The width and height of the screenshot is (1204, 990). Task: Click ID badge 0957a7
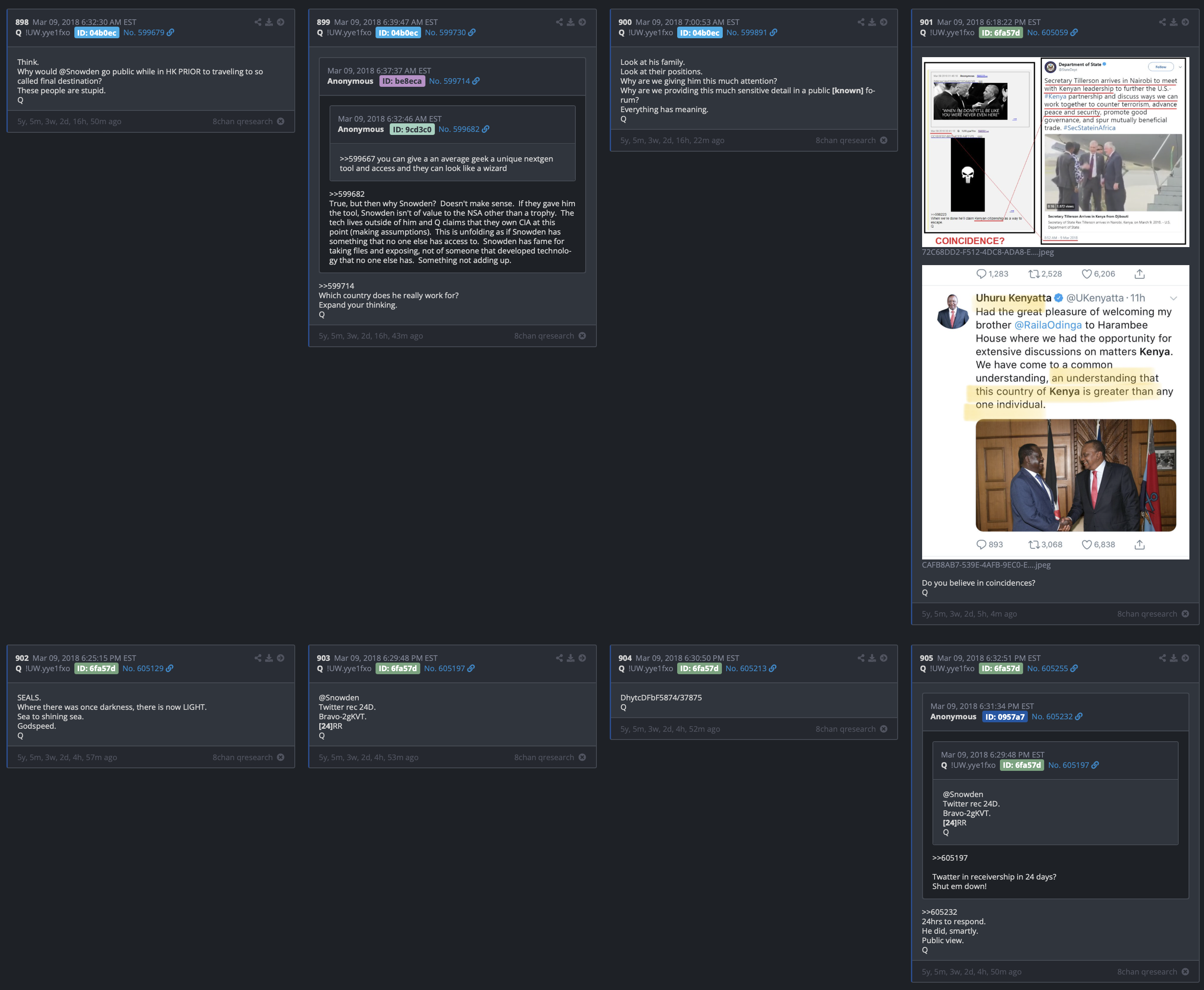[1005, 717]
